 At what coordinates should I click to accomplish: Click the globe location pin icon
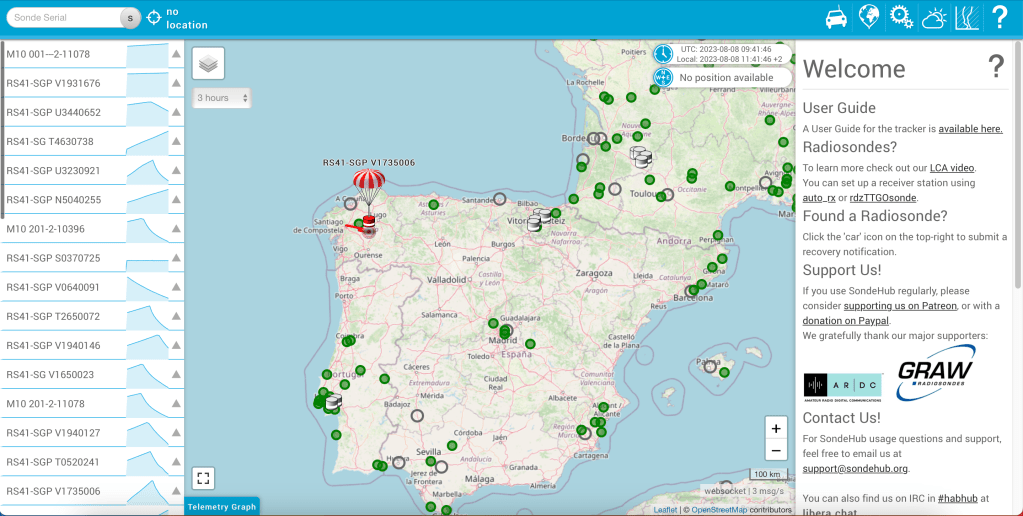(x=869, y=17)
